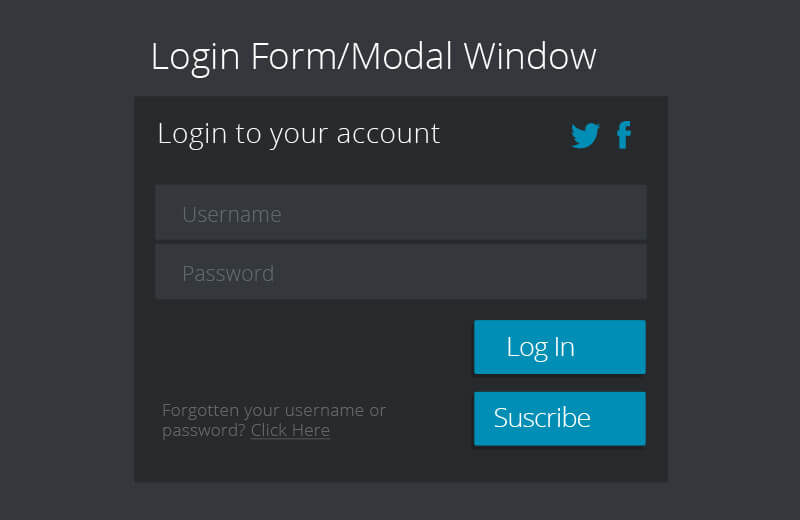The image size is (800, 520).
Task: Click the Twitter bird icon
Action: click(x=585, y=135)
